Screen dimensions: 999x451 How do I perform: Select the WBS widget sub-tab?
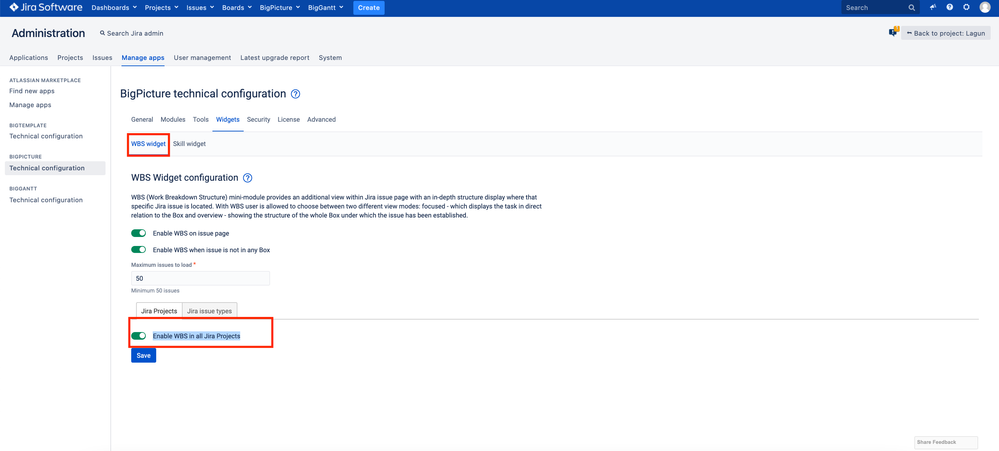tap(148, 144)
